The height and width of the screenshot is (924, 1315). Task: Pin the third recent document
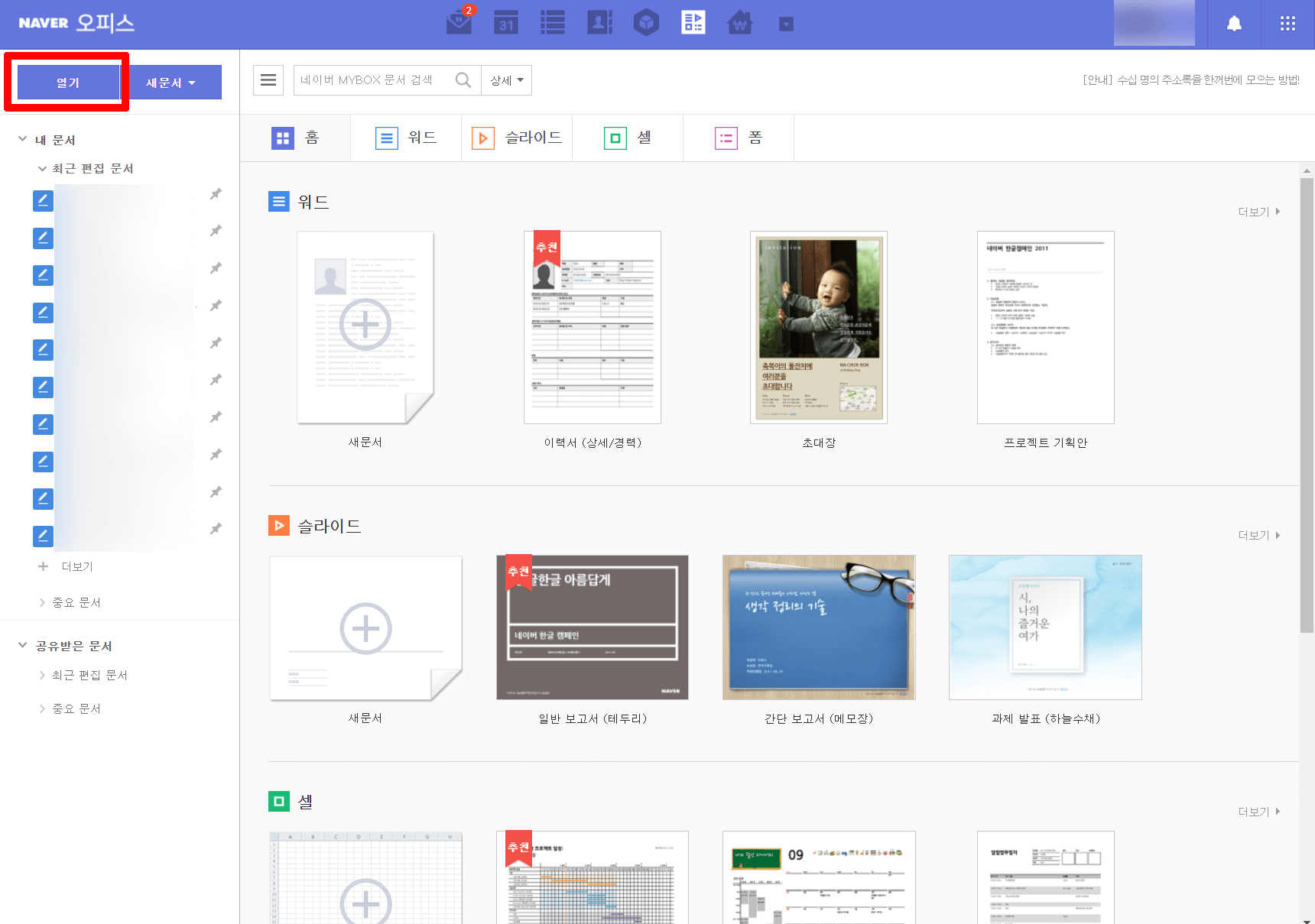point(216,268)
